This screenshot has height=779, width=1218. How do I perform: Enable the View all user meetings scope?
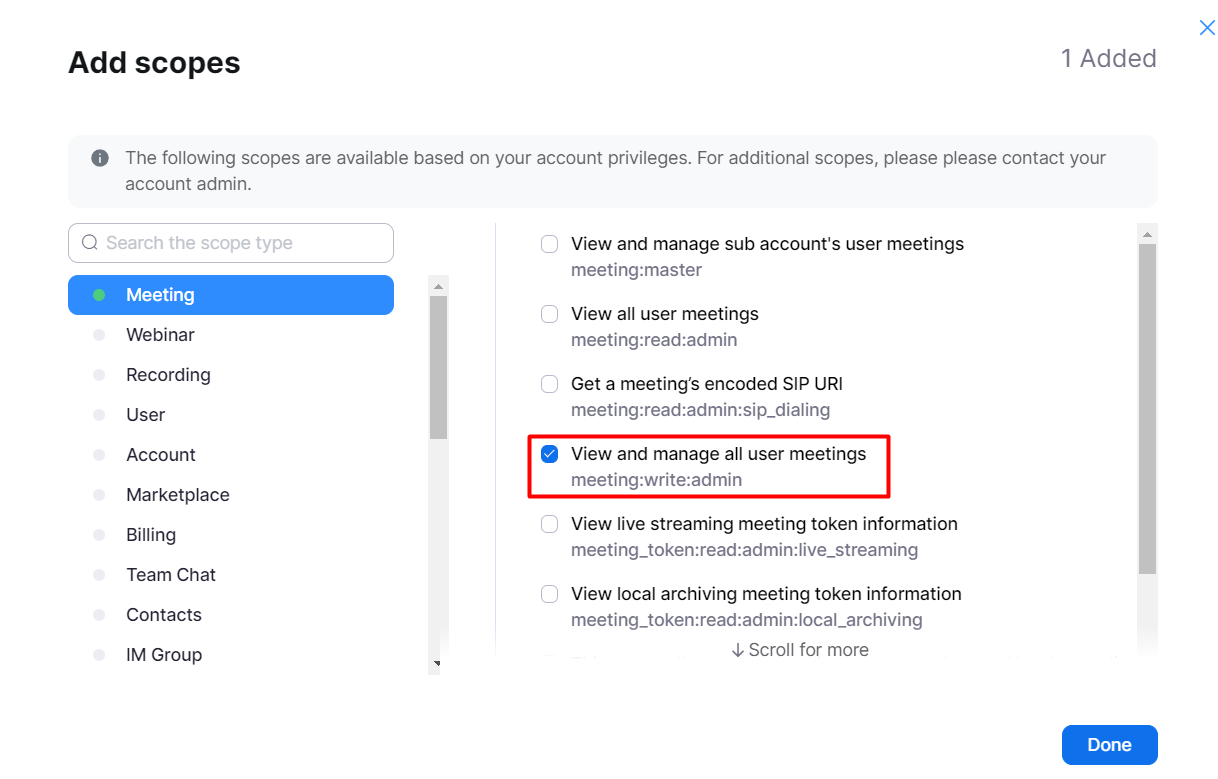point(550,314)
